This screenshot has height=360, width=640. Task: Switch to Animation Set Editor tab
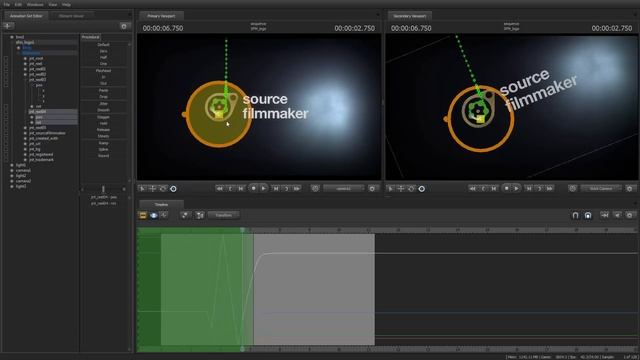point(26,16)
